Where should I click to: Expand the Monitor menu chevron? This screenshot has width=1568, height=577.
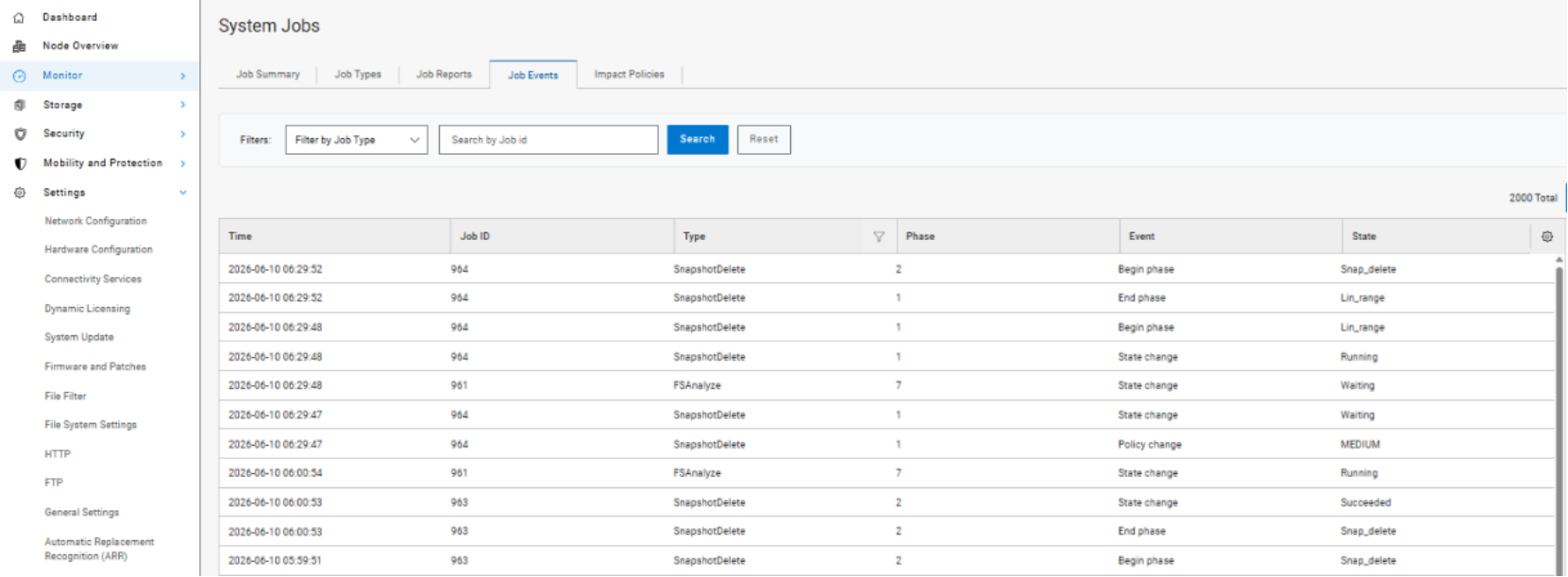[x=182, y=76]
